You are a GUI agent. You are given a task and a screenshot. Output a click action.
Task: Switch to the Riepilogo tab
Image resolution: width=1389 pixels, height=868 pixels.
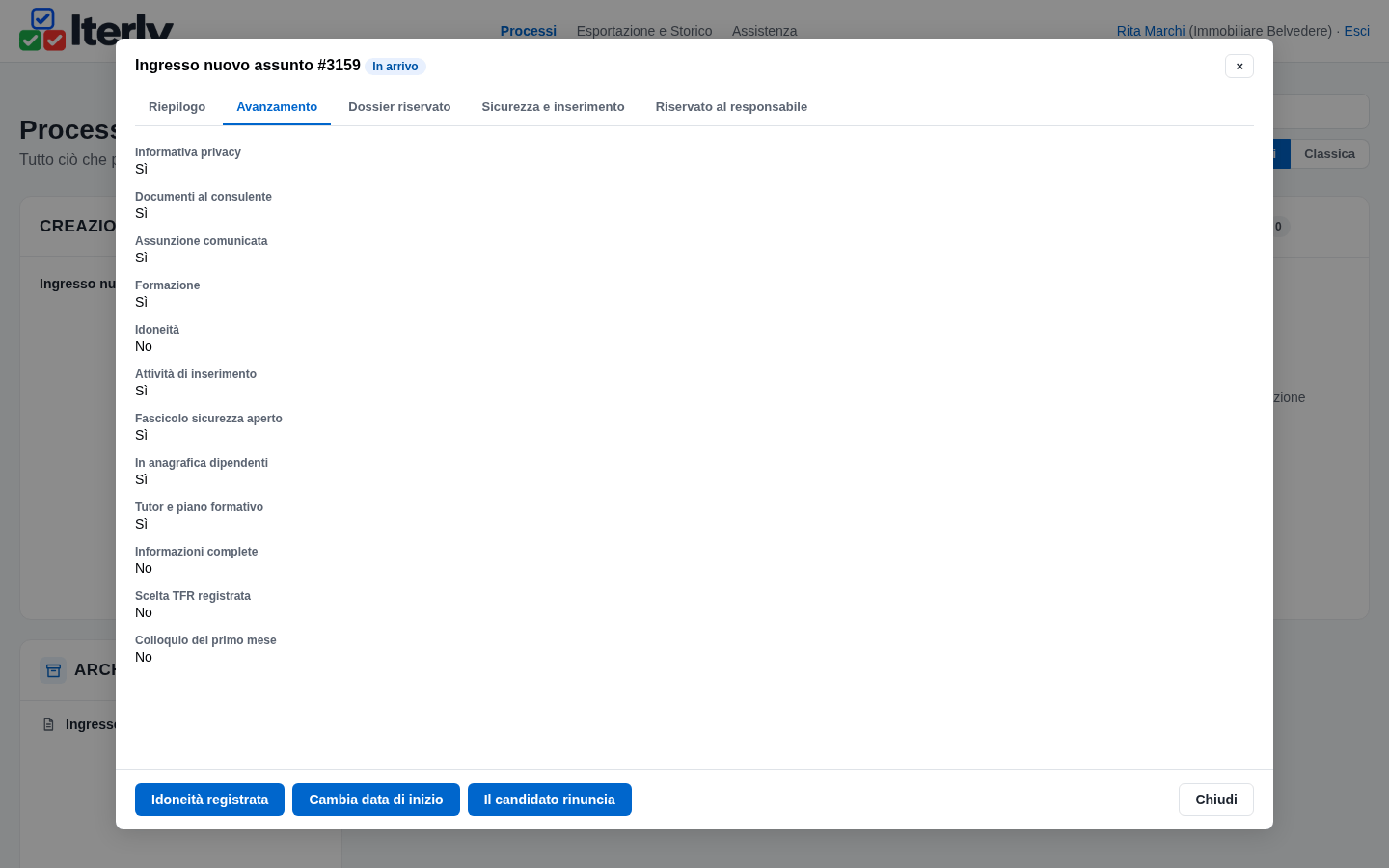pos(177,107)
